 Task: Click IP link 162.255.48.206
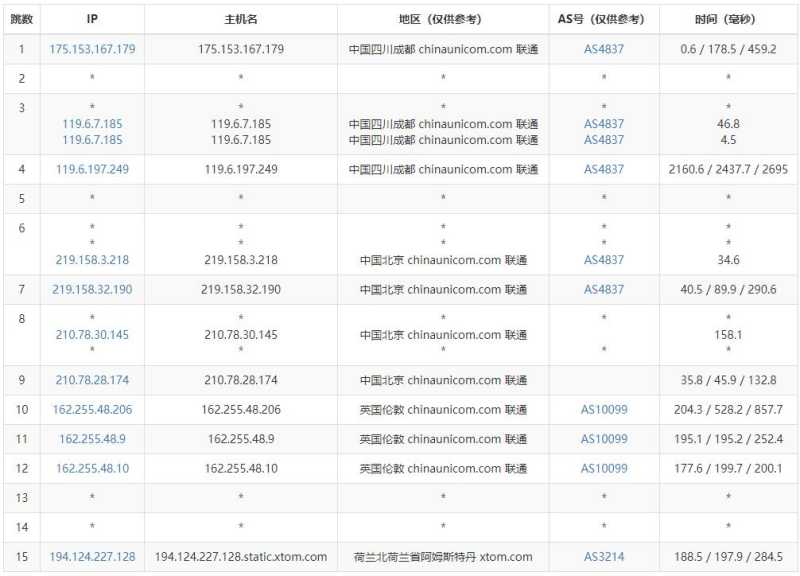coord(90,409)
